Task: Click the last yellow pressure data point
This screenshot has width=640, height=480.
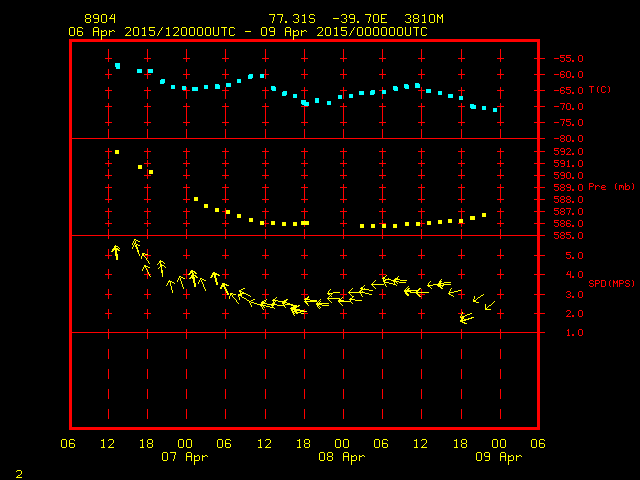Action: point(484,215)
